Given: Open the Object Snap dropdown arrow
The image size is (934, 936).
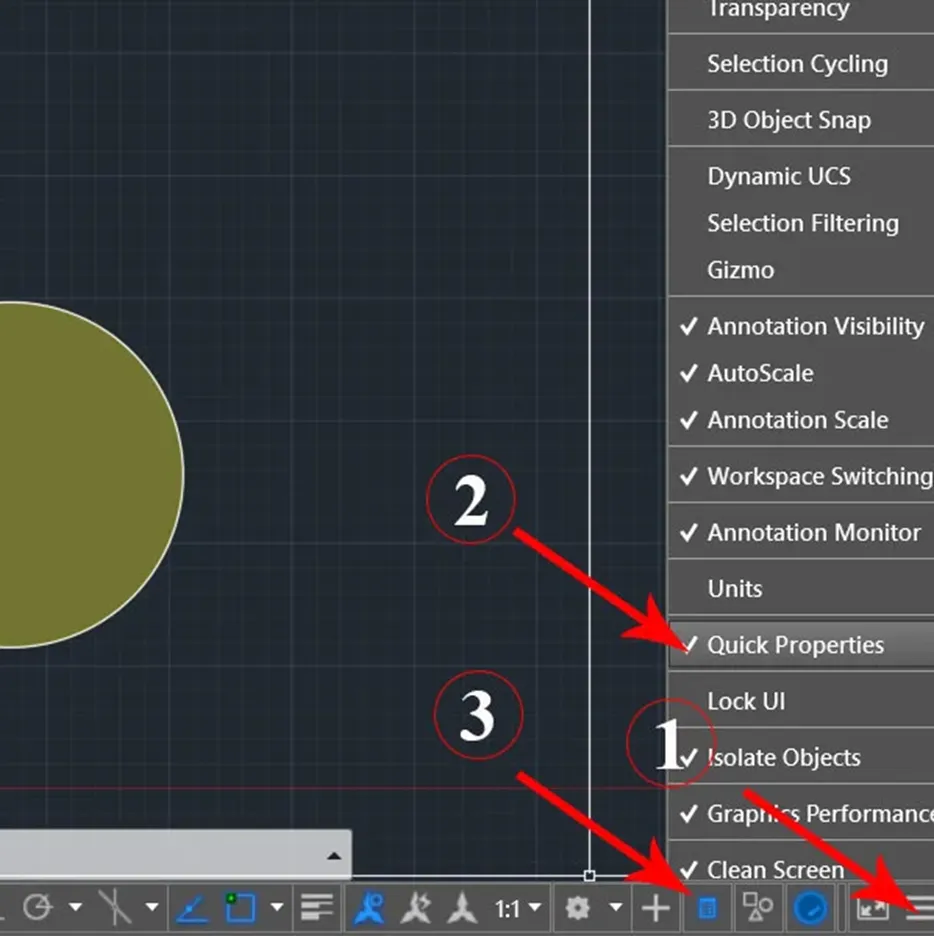Looking at the screenshot, I should click(276, 908).
